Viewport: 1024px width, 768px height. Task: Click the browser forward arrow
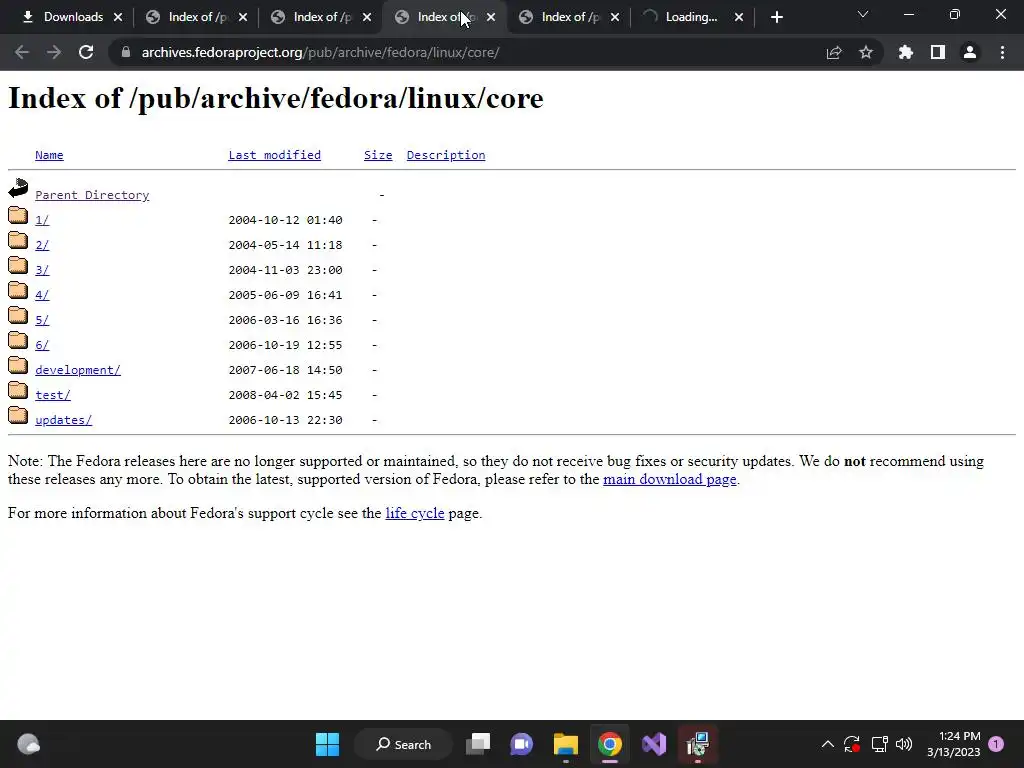coord(54,52)
